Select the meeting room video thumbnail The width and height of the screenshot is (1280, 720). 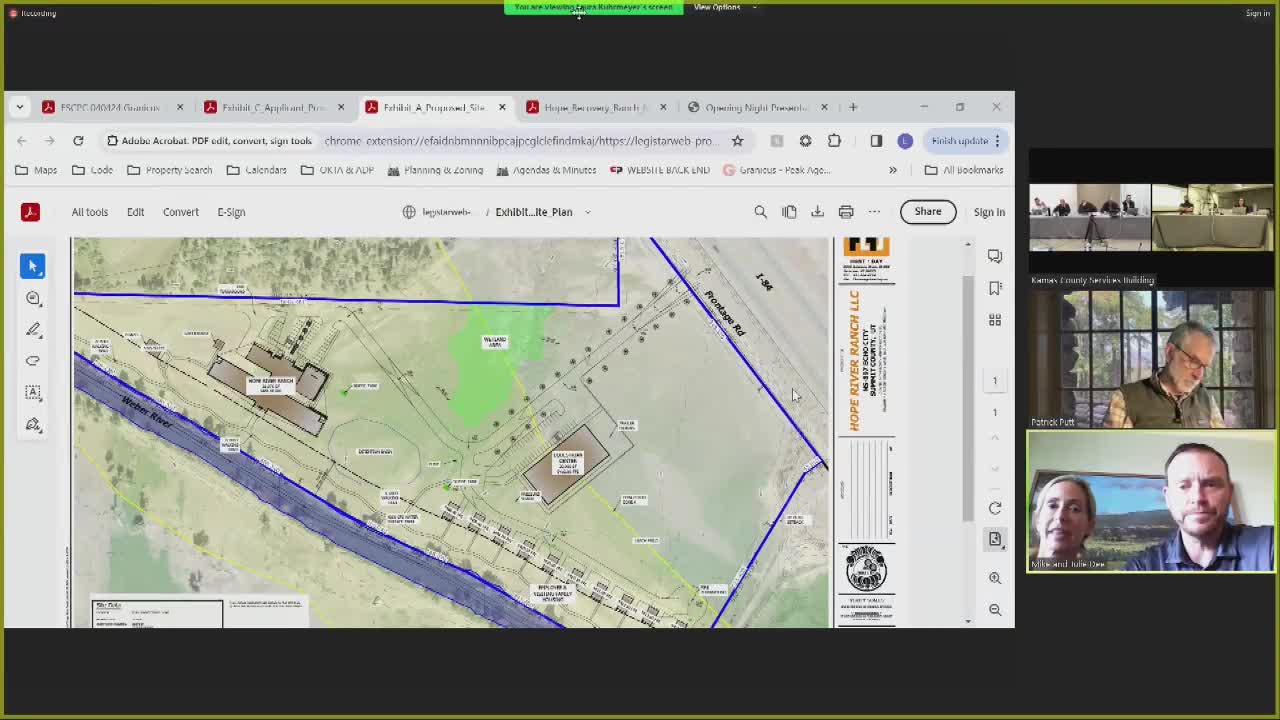pyautogui.click(x=1151, y=216)
